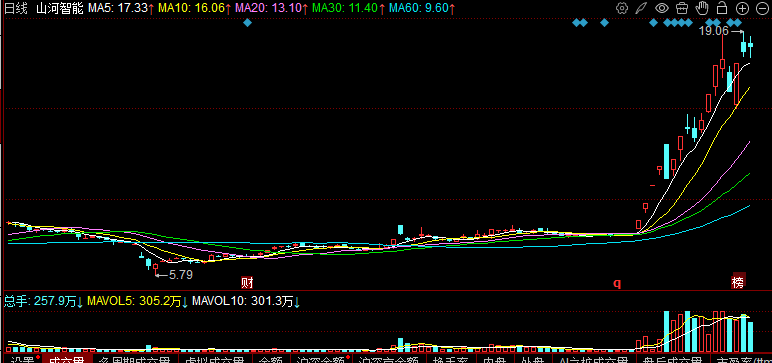Click the red q marker

617,283
